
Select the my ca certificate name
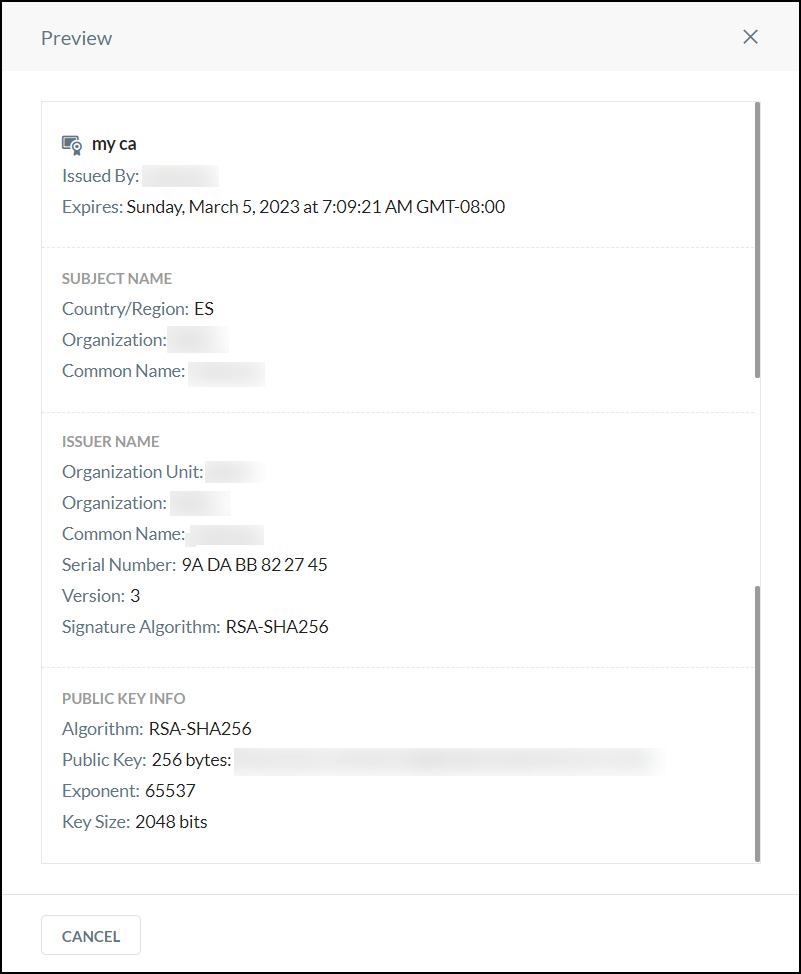point(114,144)
